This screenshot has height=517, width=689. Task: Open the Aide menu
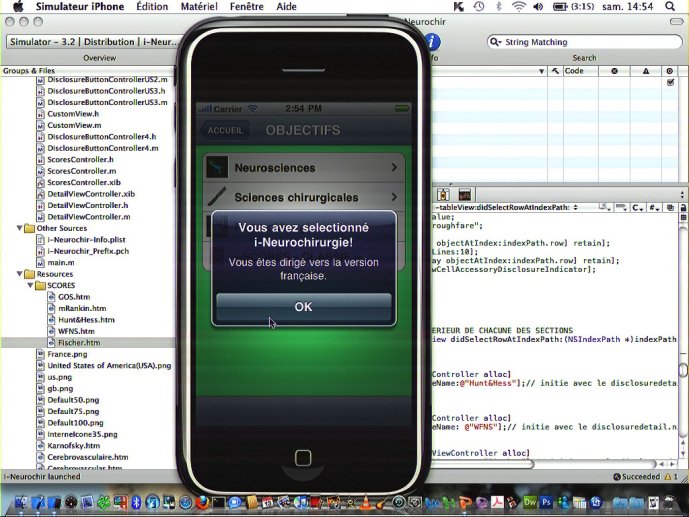point(286,7)
